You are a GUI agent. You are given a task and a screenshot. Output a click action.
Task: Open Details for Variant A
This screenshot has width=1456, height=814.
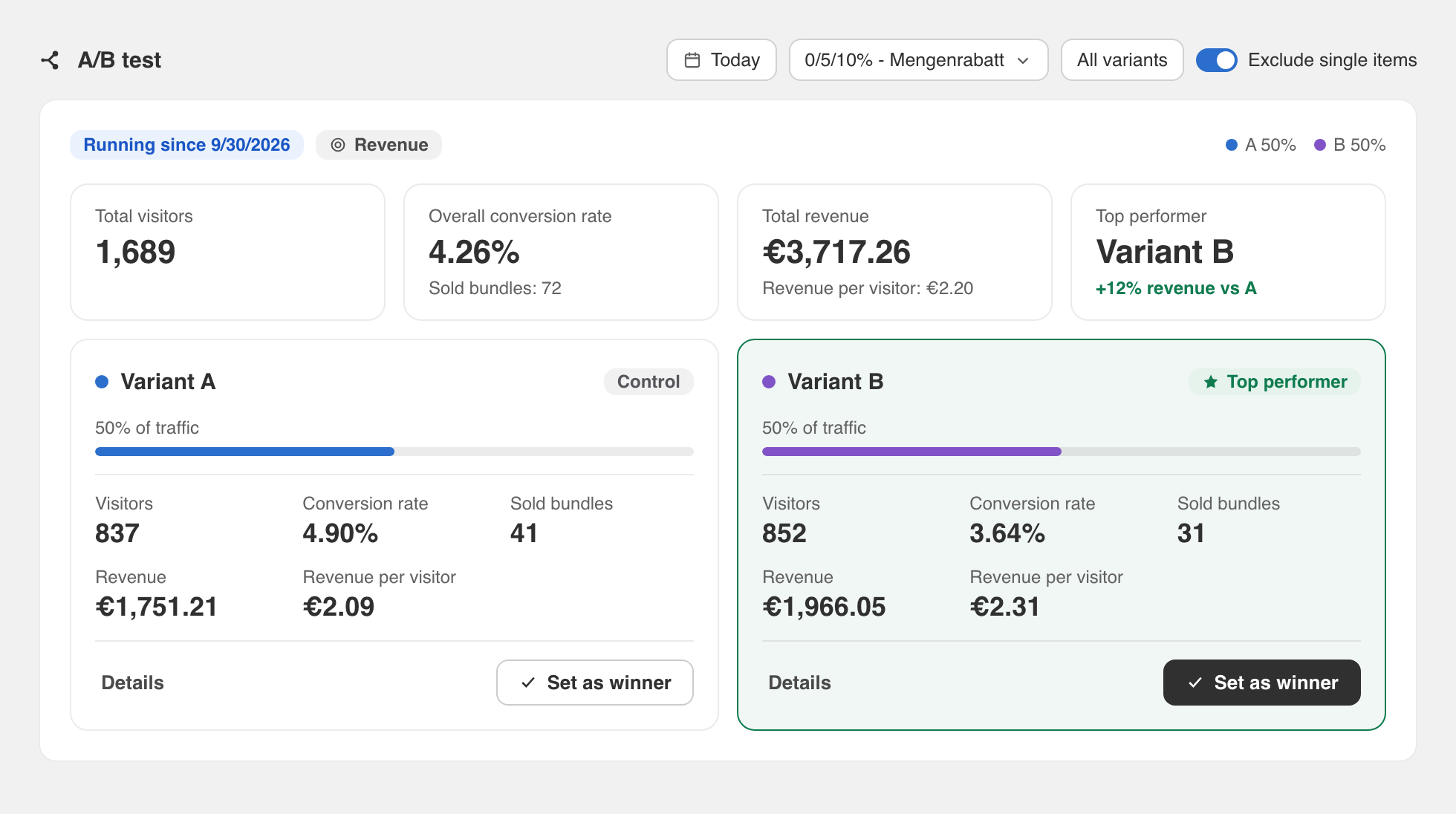132,683
